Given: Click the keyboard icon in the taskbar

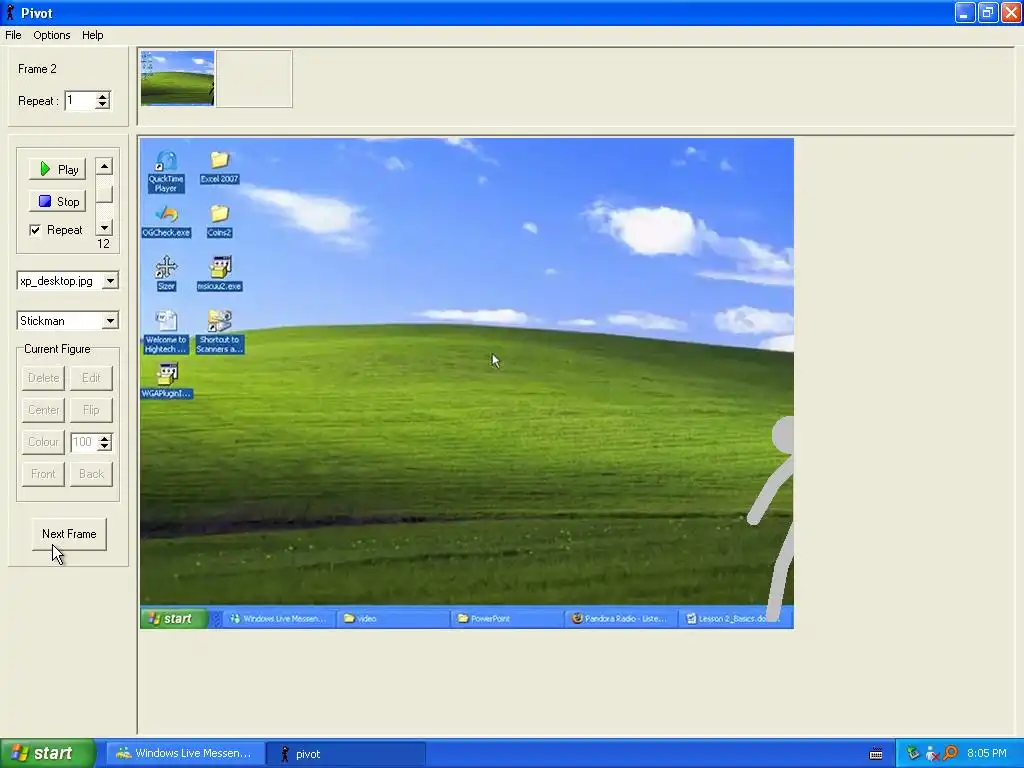Looking at the screenshot, I should pos(876,754).
